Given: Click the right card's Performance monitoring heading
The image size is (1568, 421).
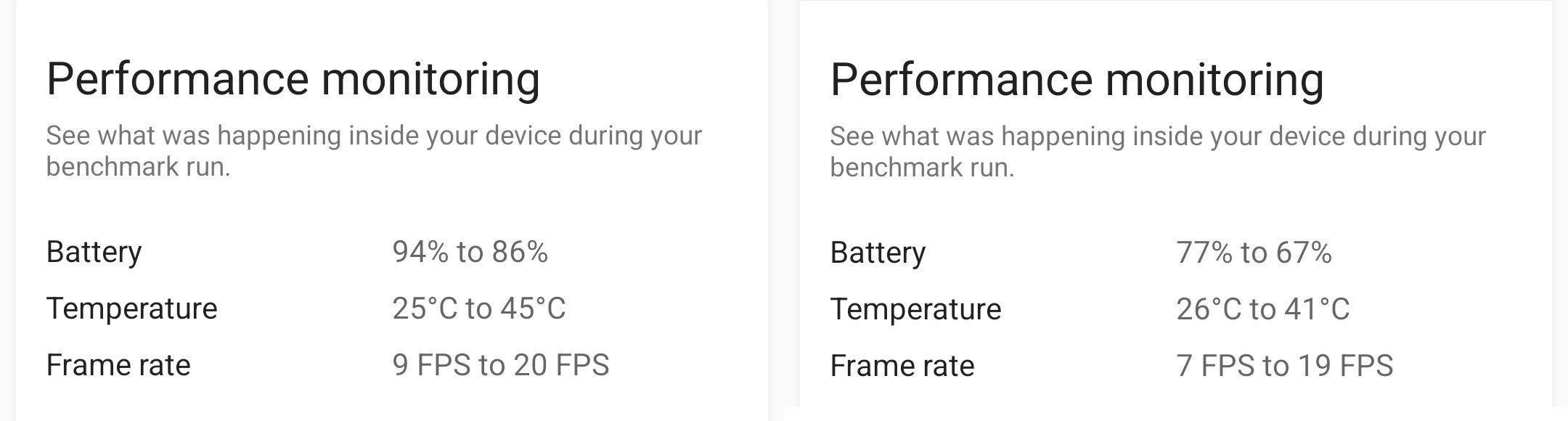Looking at the screenshot, I should pos(1077,79).
